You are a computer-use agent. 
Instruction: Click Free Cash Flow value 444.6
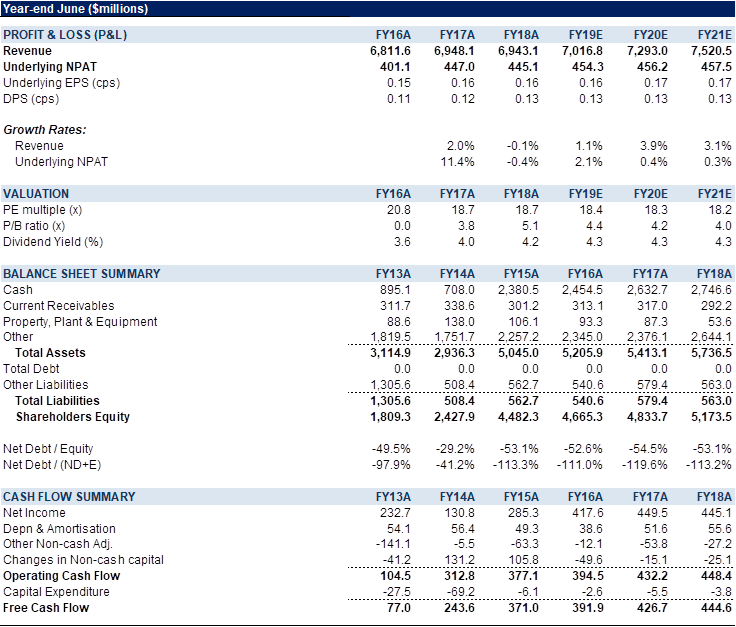coord(716,608)
